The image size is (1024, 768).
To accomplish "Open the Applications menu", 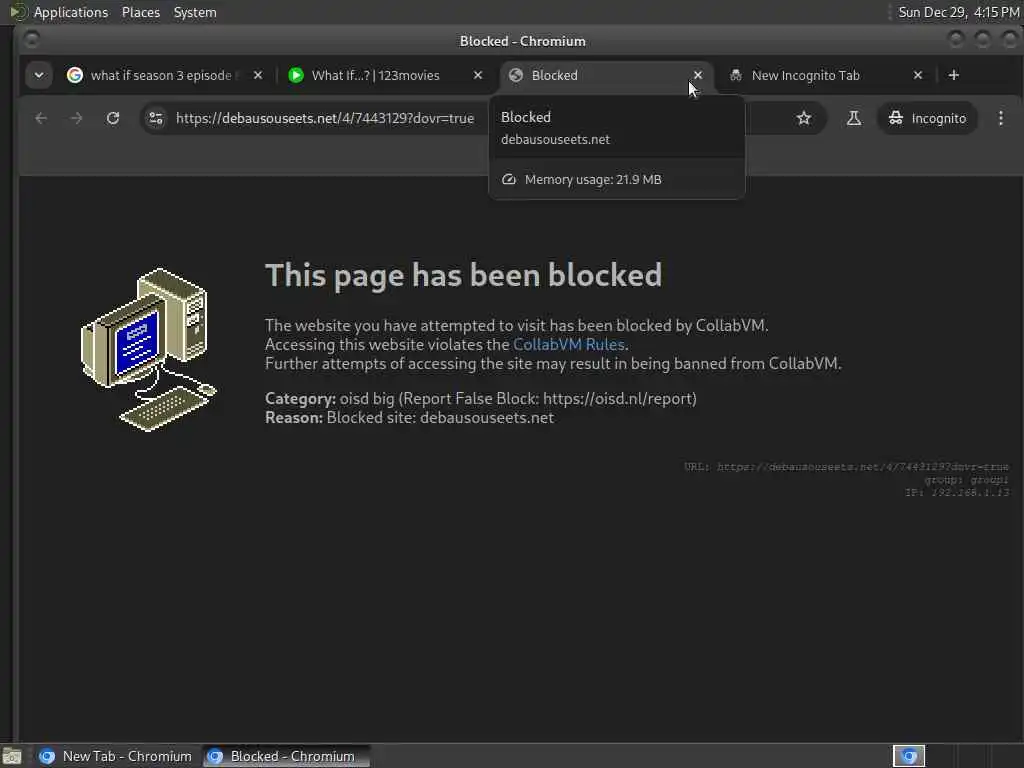I will pyautogui.click(x=71, y=12).
